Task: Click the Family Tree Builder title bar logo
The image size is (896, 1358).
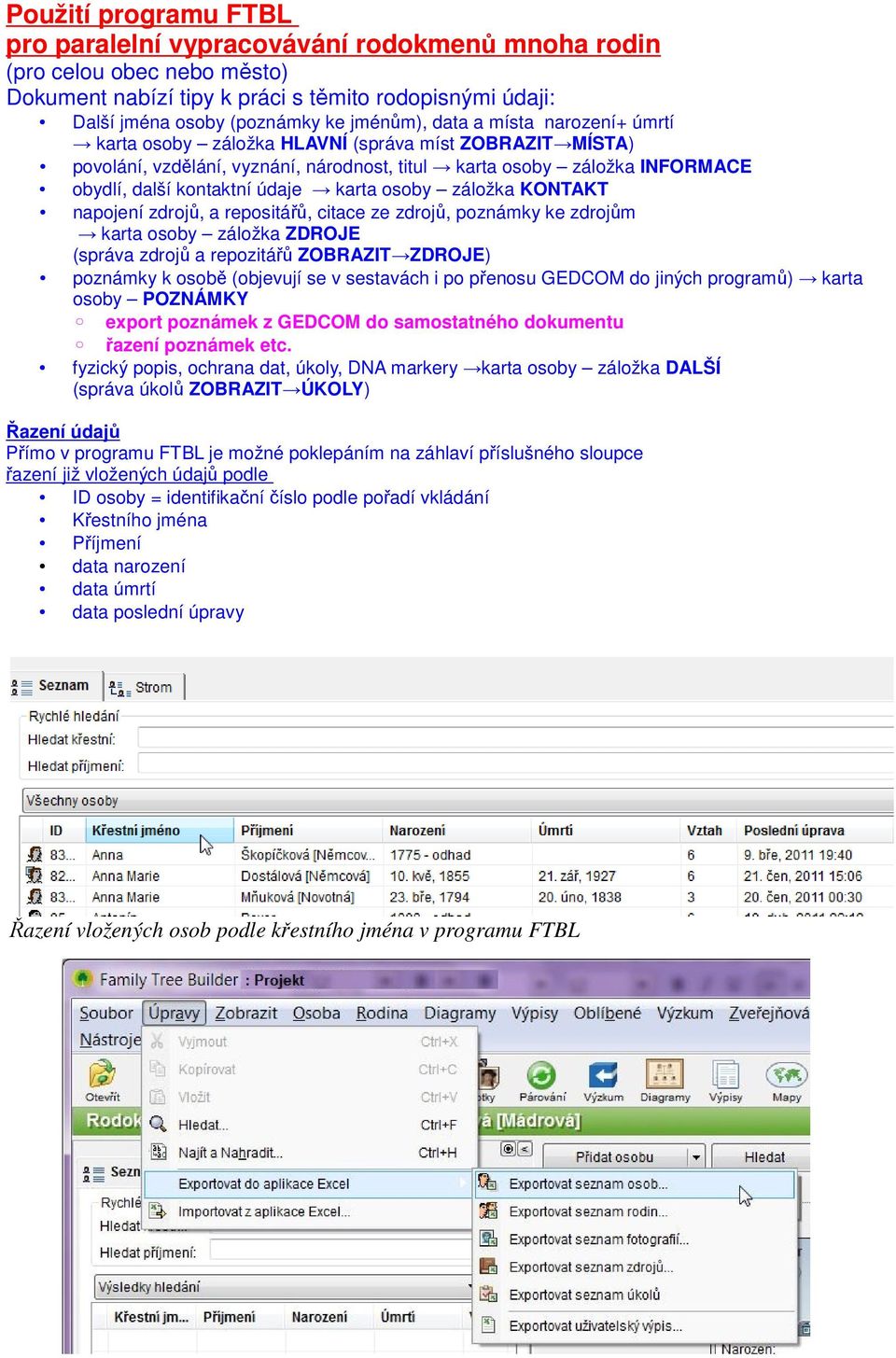Action: [x=82, y=979]
